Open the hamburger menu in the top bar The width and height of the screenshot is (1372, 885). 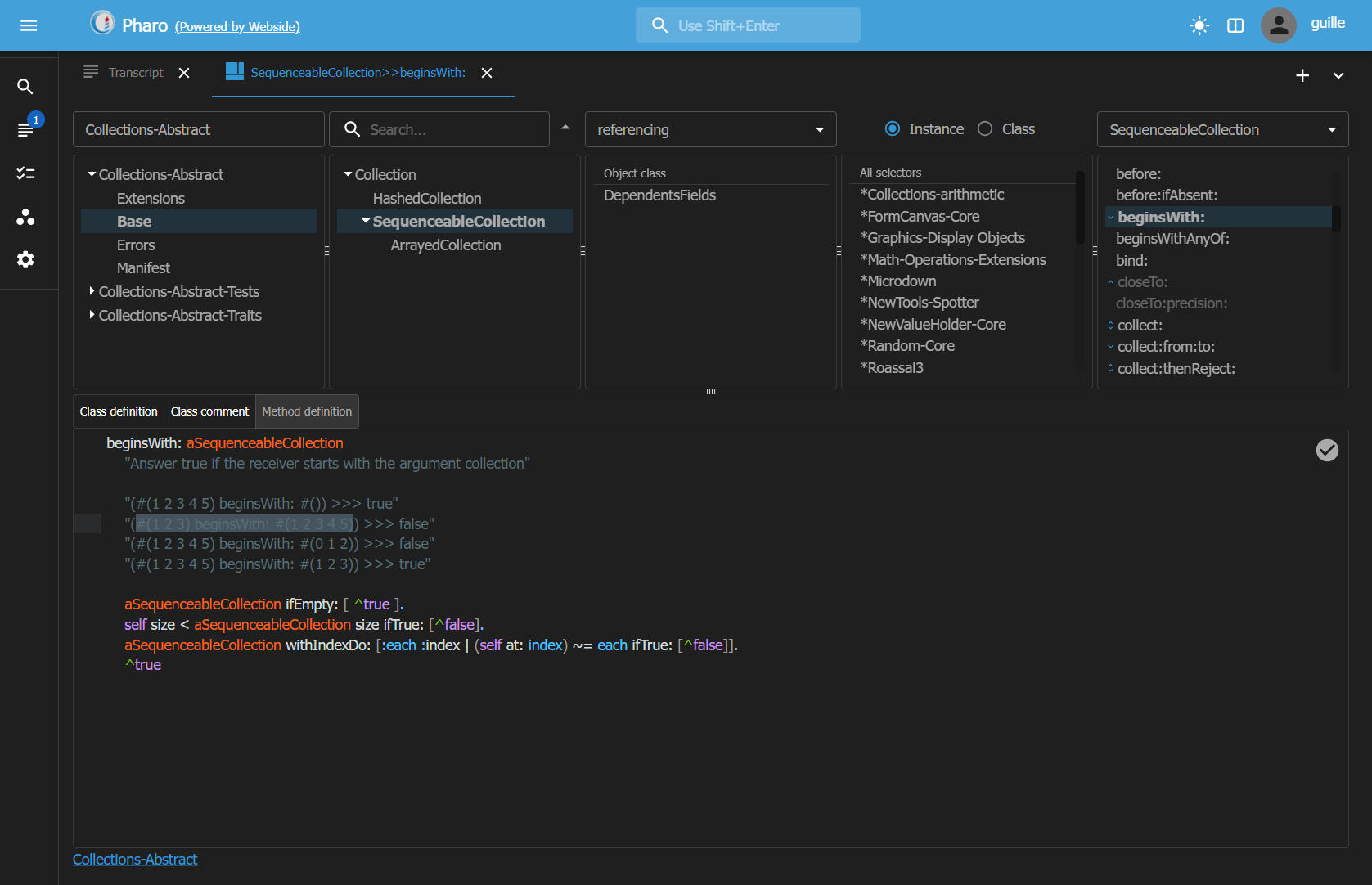click(x=29, y=25)
